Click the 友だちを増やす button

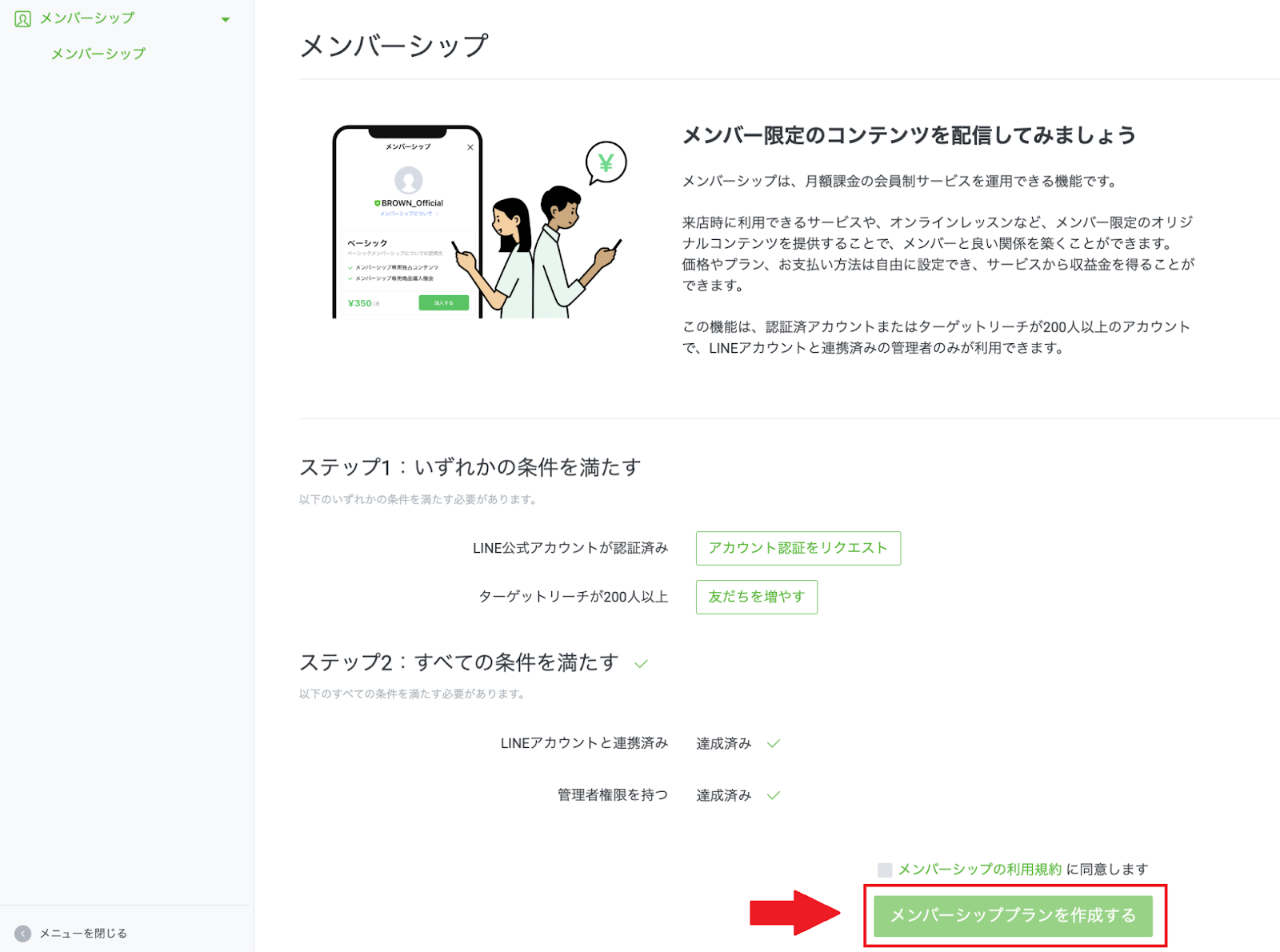click(756, 597)
